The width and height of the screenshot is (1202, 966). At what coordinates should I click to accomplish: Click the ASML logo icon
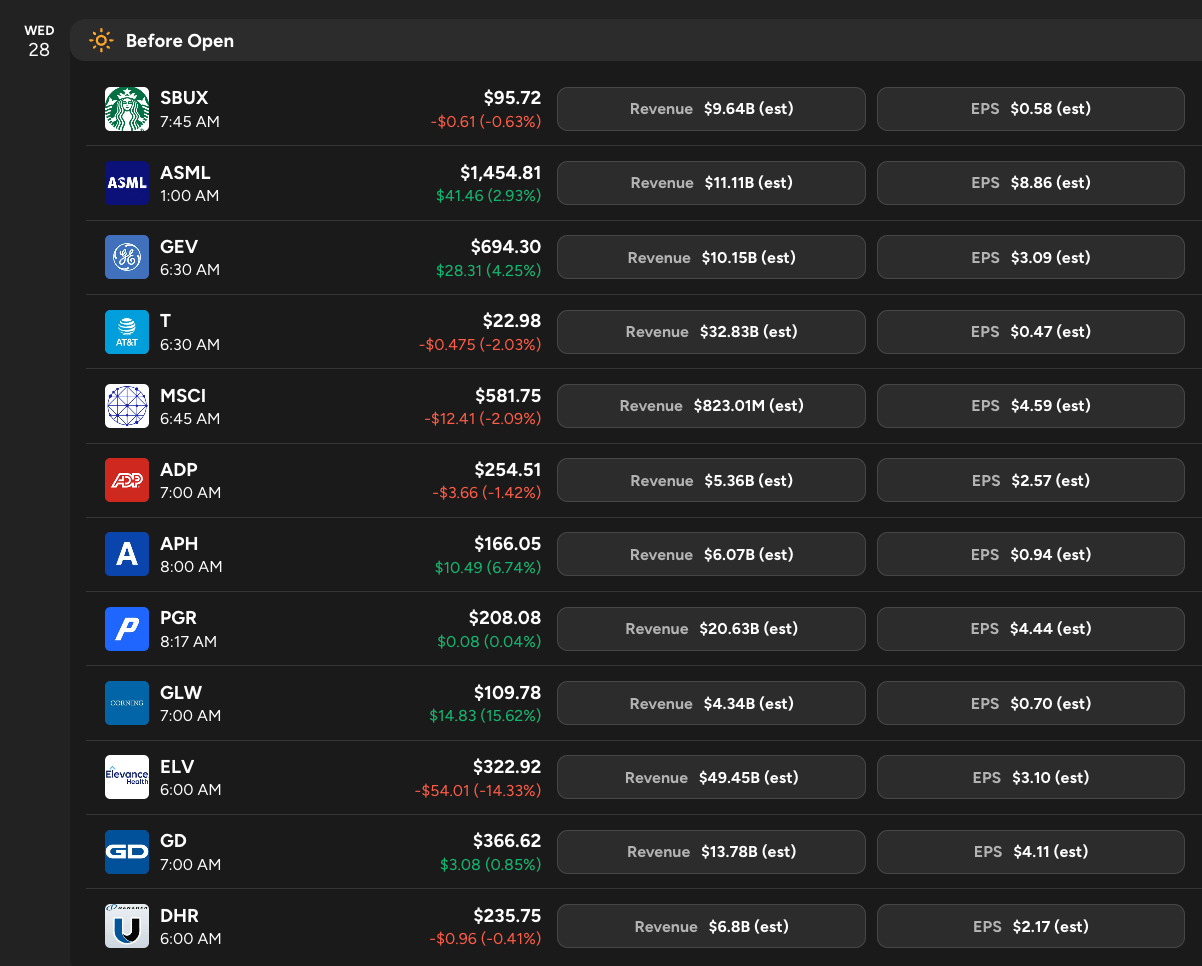pyautogui.click(x=127, y=183)
